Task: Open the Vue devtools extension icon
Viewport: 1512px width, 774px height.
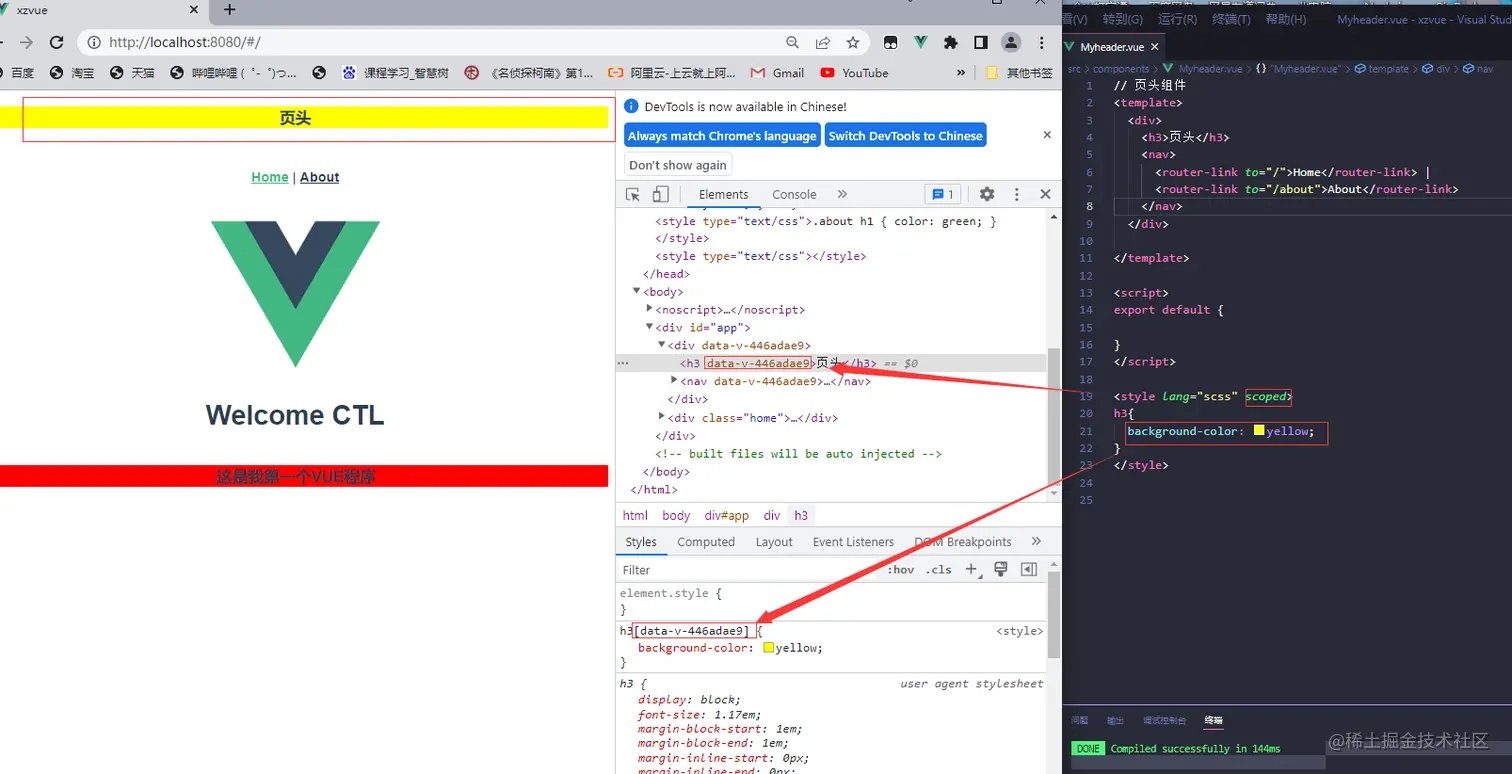Action: click(x=920, y=43)
